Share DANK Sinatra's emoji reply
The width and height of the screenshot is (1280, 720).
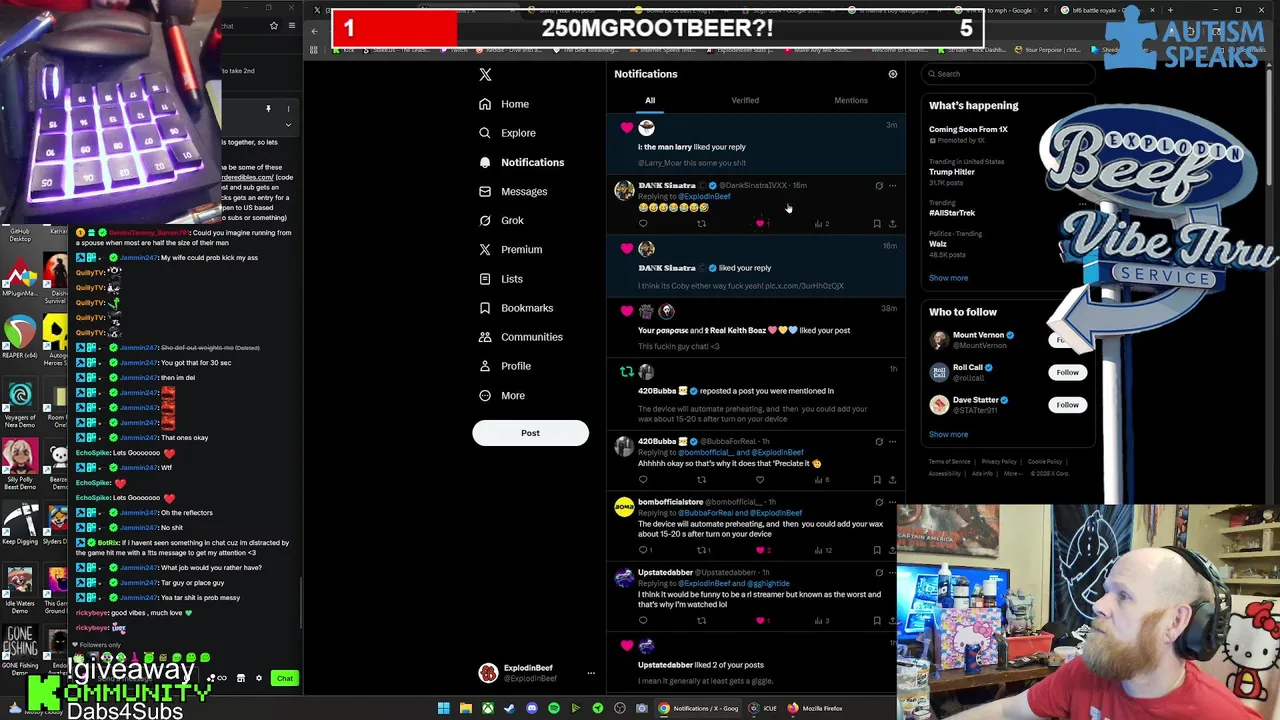(x=892, y=223)
